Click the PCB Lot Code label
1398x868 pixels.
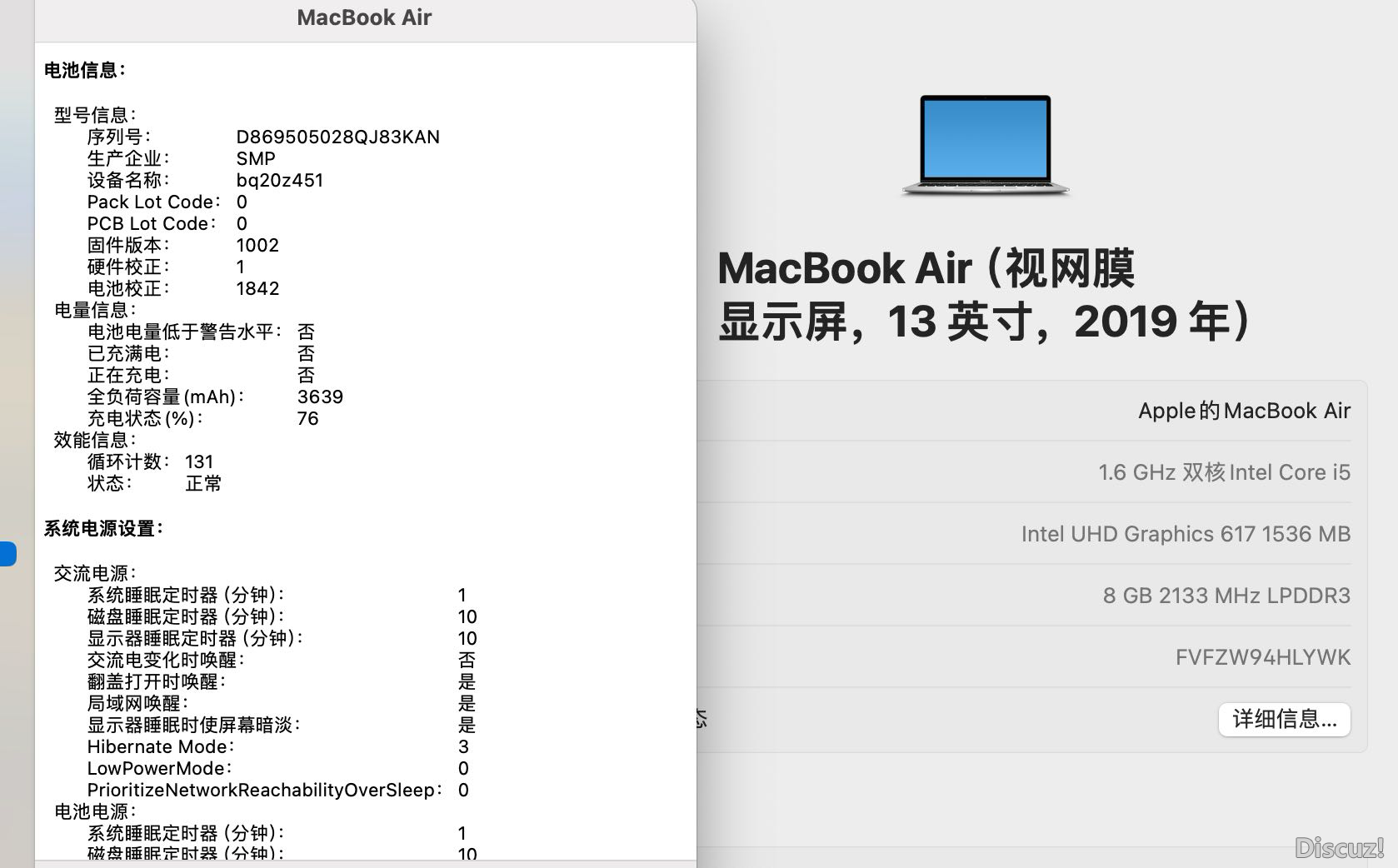[151, 223]
